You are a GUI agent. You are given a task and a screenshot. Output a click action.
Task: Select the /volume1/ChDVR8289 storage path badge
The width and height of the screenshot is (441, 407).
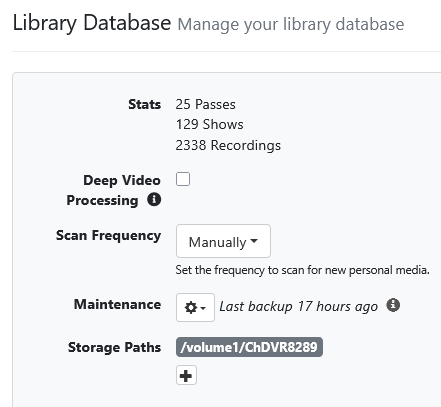pos(249,347)
